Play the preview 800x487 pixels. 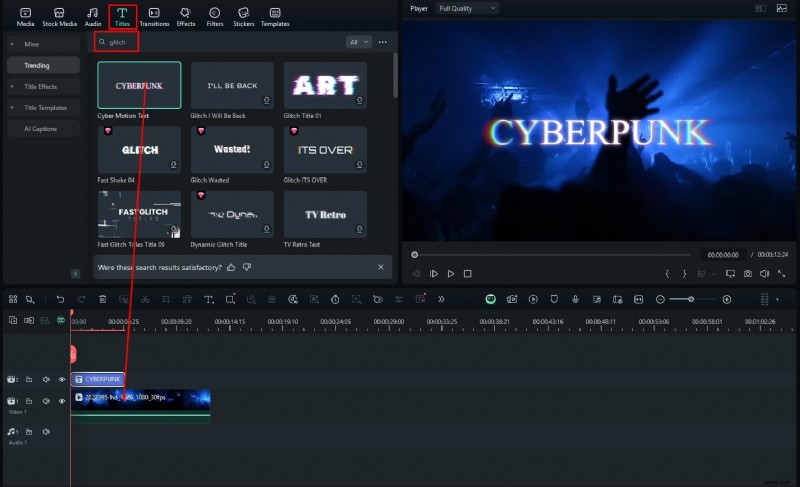(451, 274)
